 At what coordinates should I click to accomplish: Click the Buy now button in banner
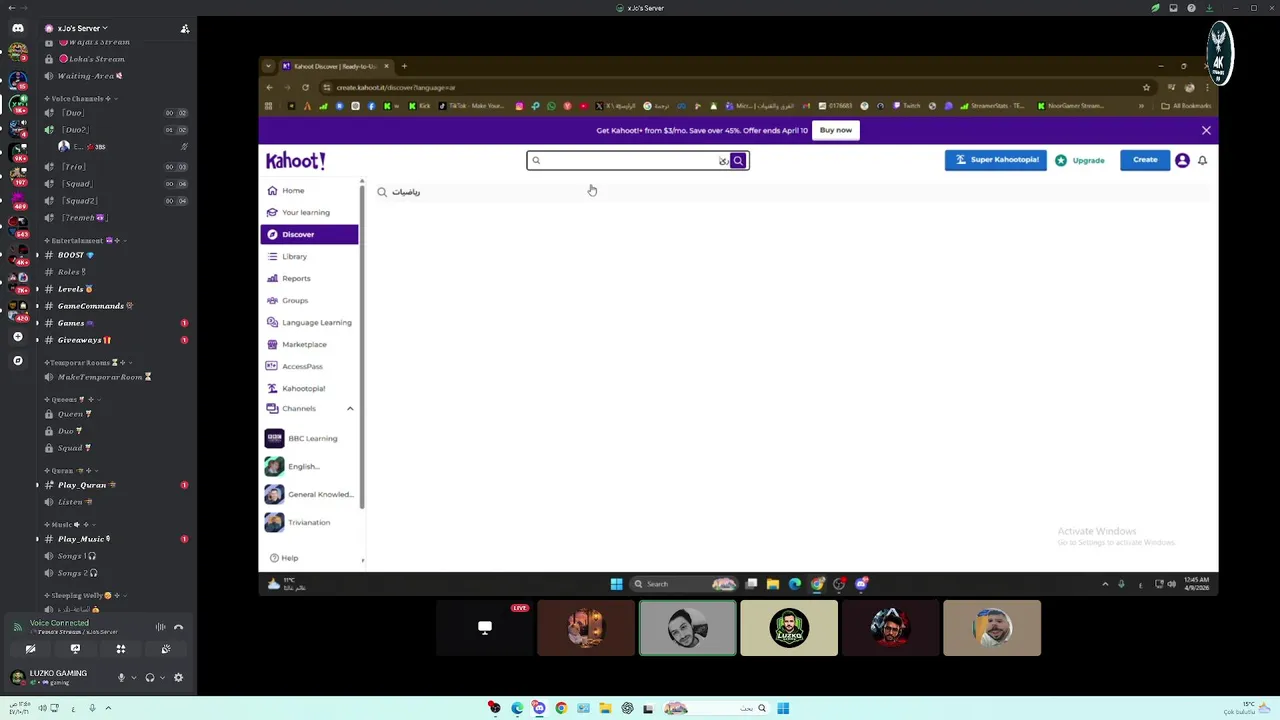pos(836,130)
